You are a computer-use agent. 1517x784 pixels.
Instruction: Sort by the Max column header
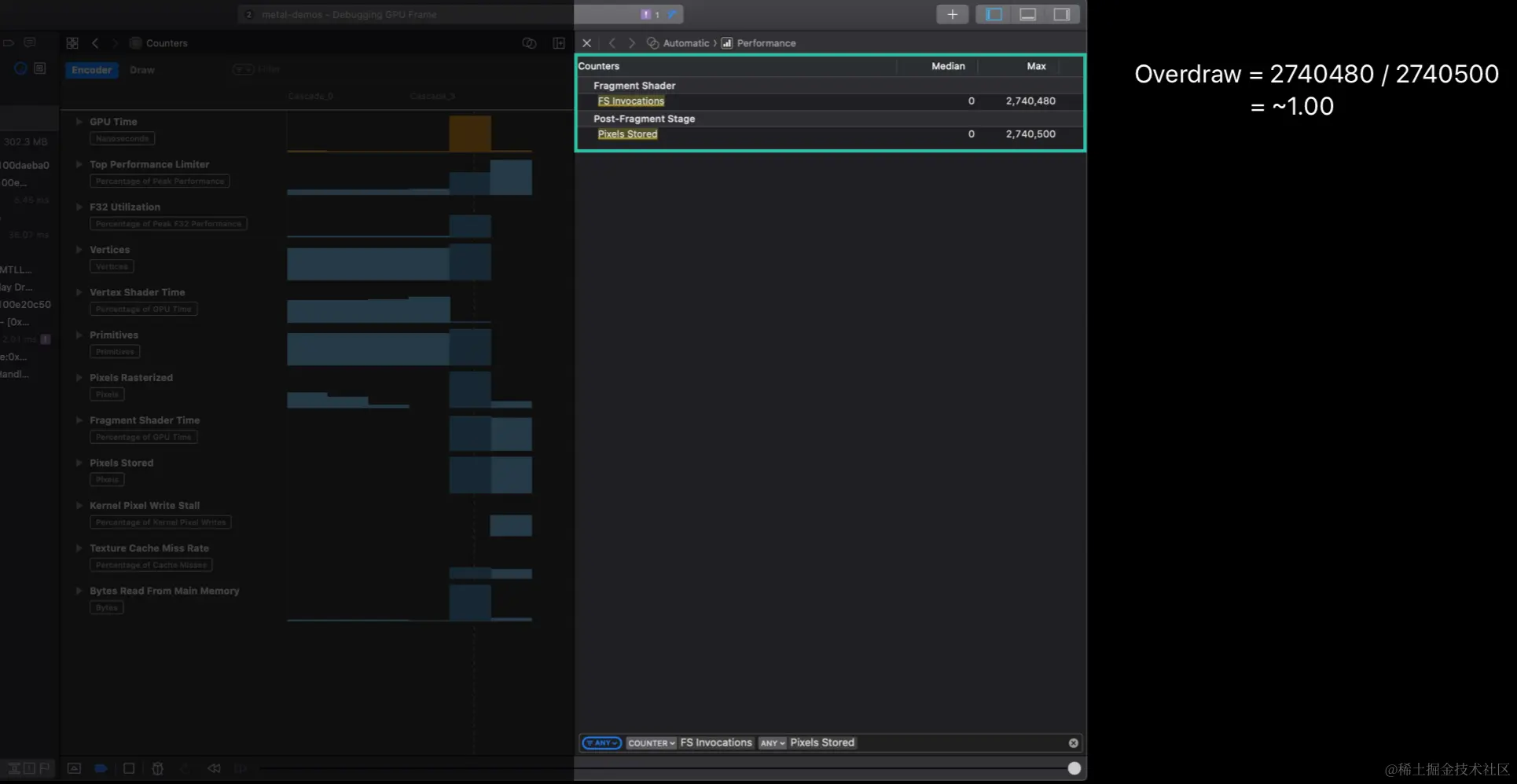[x=1036, y=66]
